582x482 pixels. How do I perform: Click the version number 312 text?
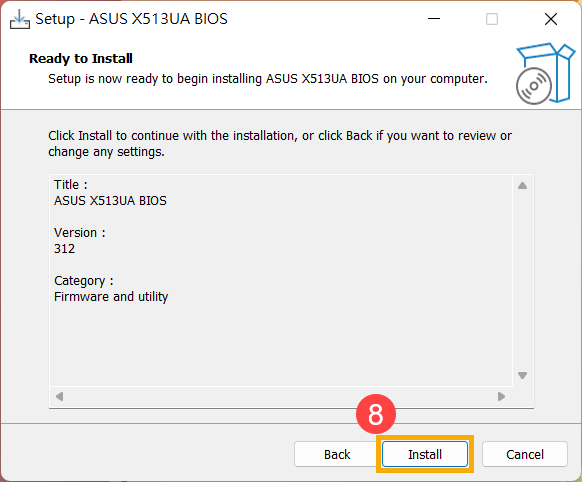click(65, 249)
